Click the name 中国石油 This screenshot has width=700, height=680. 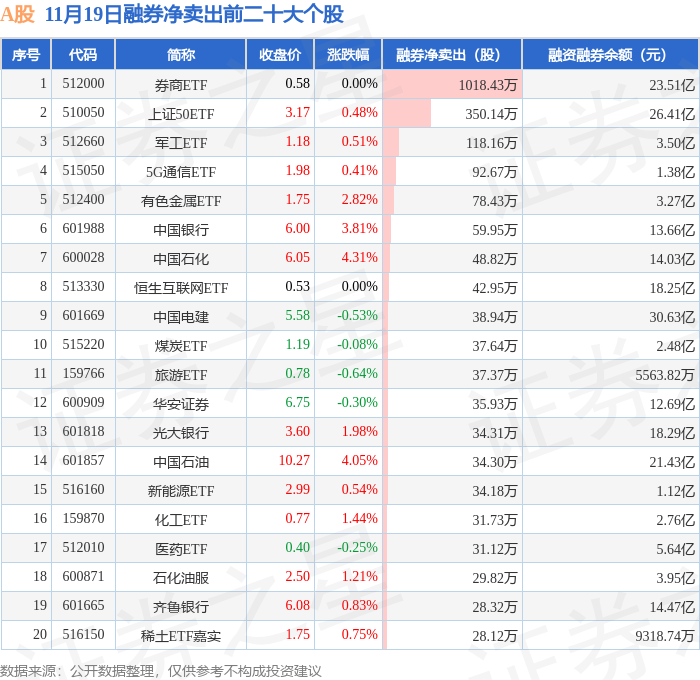pos(181,462)
